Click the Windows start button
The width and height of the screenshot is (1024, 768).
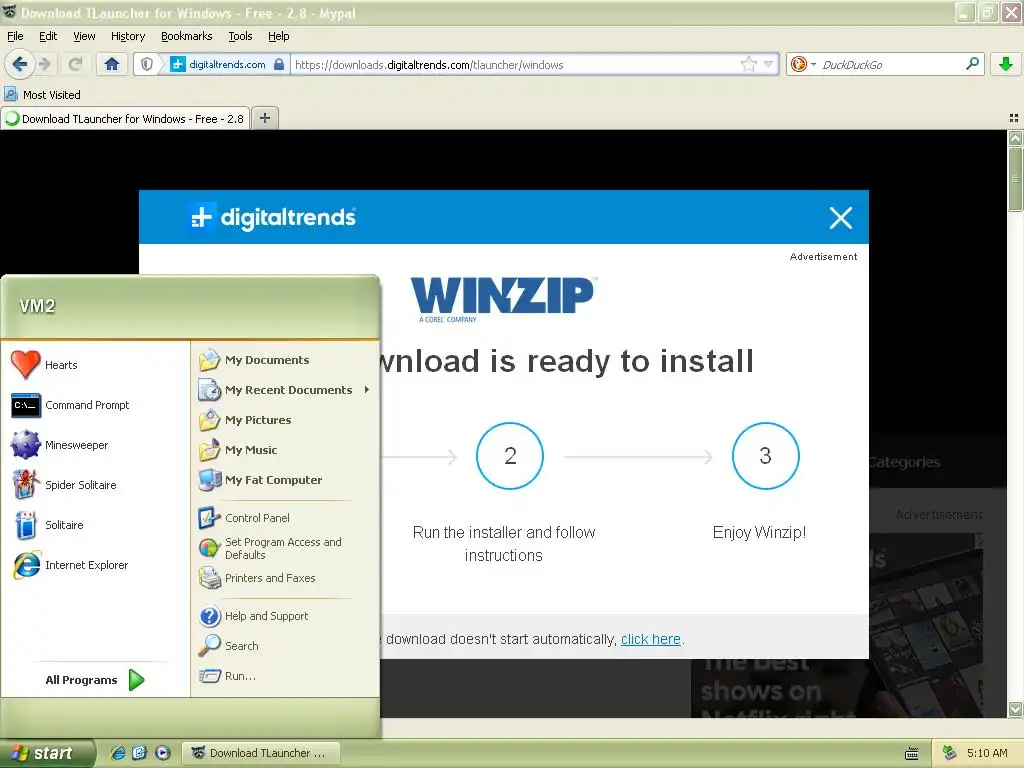pos(46,753)
